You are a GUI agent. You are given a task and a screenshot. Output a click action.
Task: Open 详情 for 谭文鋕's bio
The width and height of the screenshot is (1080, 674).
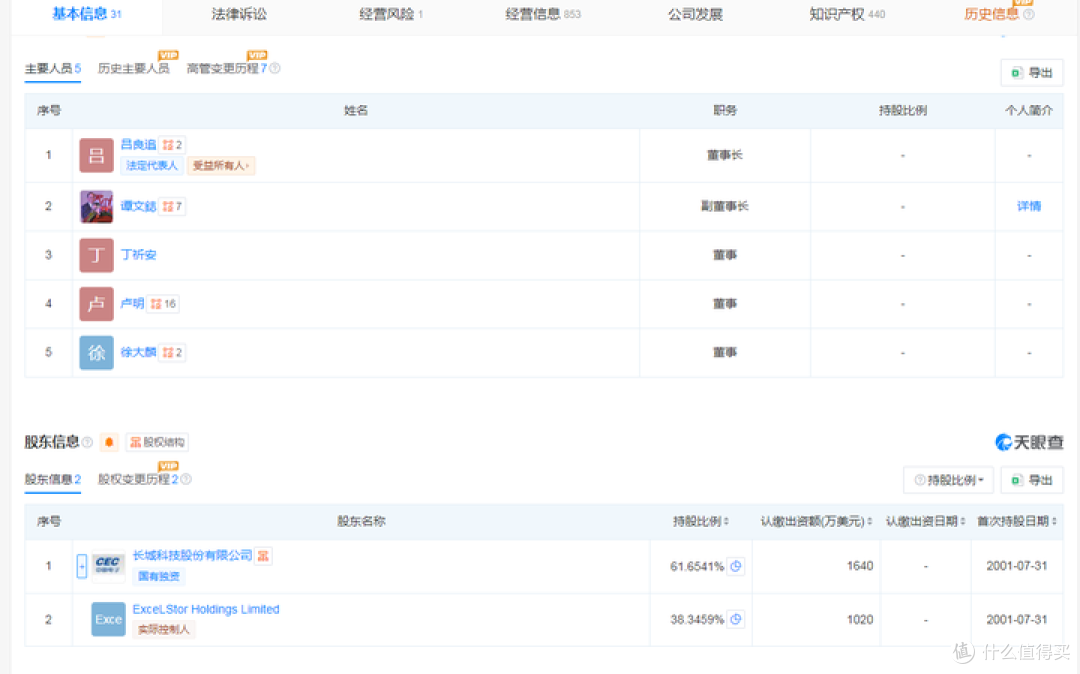coord(1029,206)
